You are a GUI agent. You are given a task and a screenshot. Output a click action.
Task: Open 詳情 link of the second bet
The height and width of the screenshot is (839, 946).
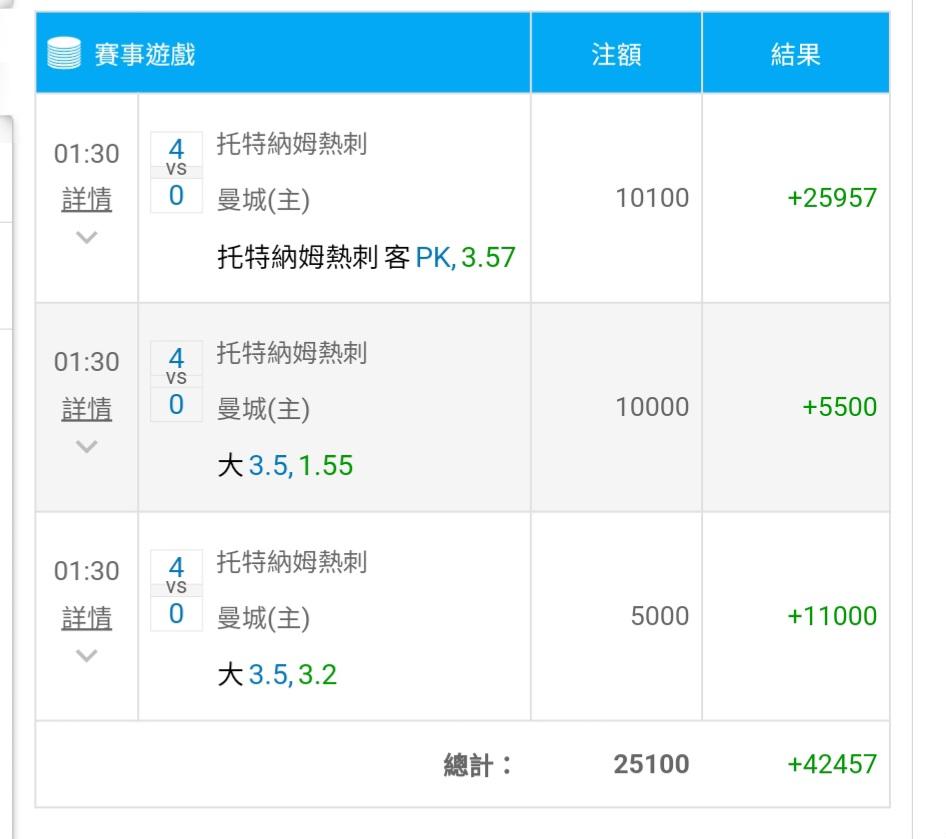click(x=87, y=408)
